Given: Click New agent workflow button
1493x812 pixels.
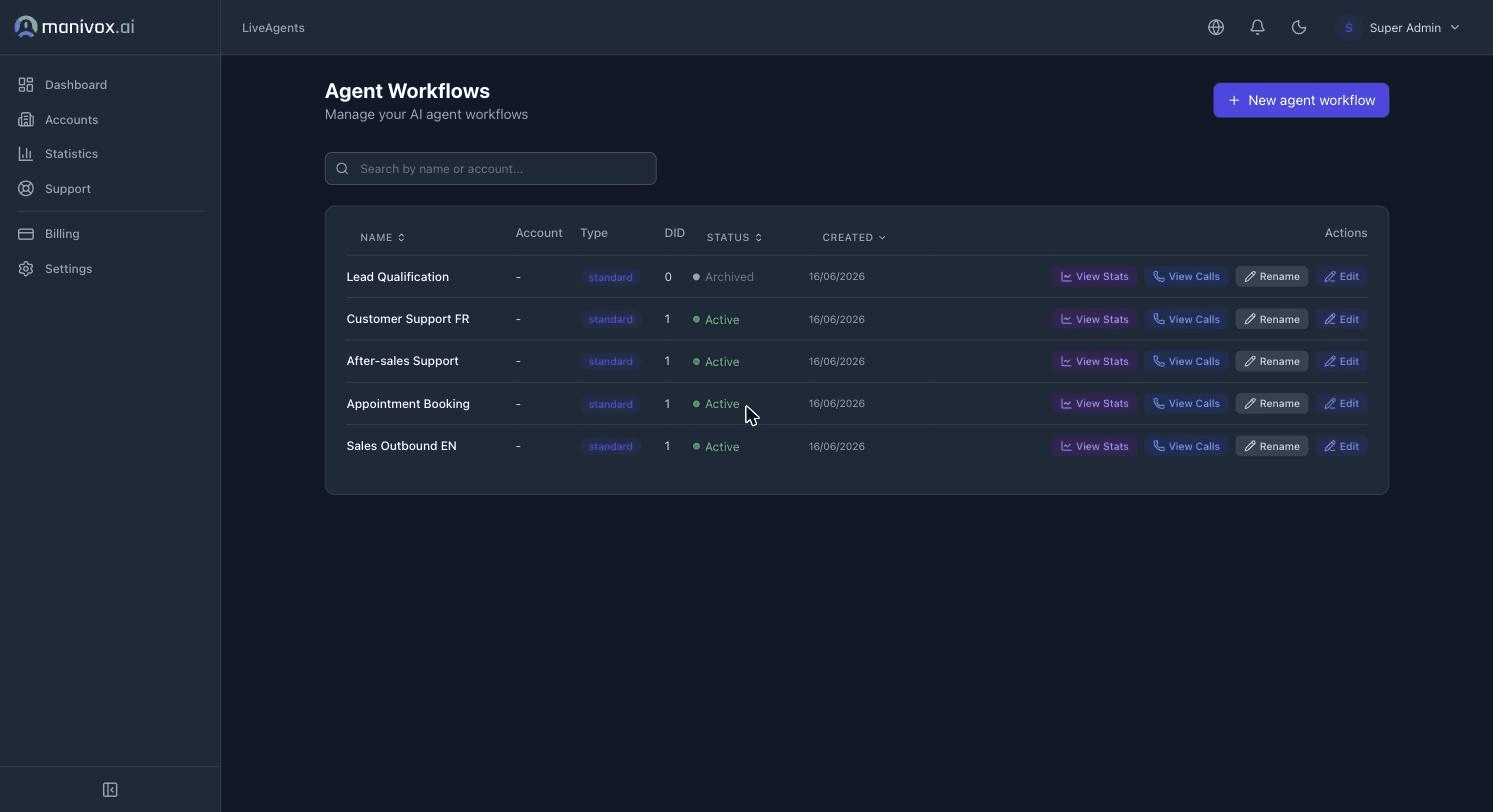Looking at the screenshot, I should (1301, 100).
